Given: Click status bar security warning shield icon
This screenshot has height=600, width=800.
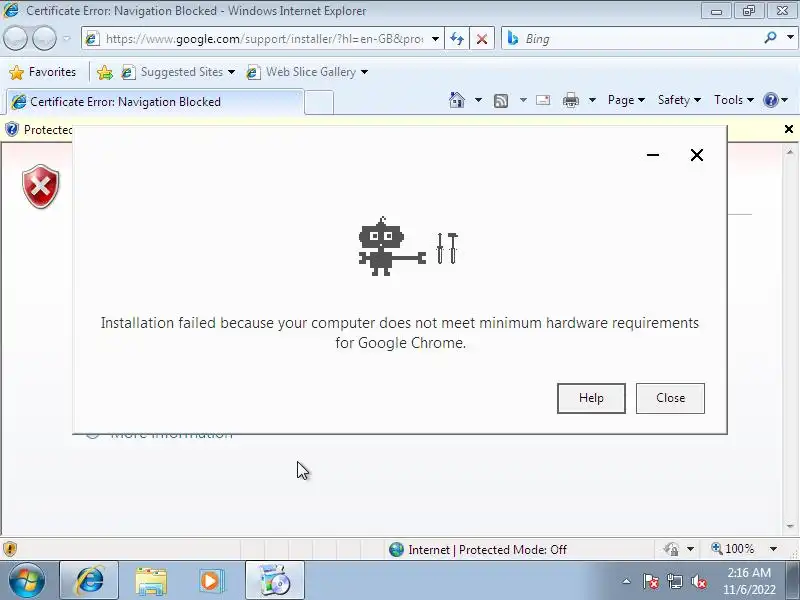Looking at the screenshot, I should 10,549.
